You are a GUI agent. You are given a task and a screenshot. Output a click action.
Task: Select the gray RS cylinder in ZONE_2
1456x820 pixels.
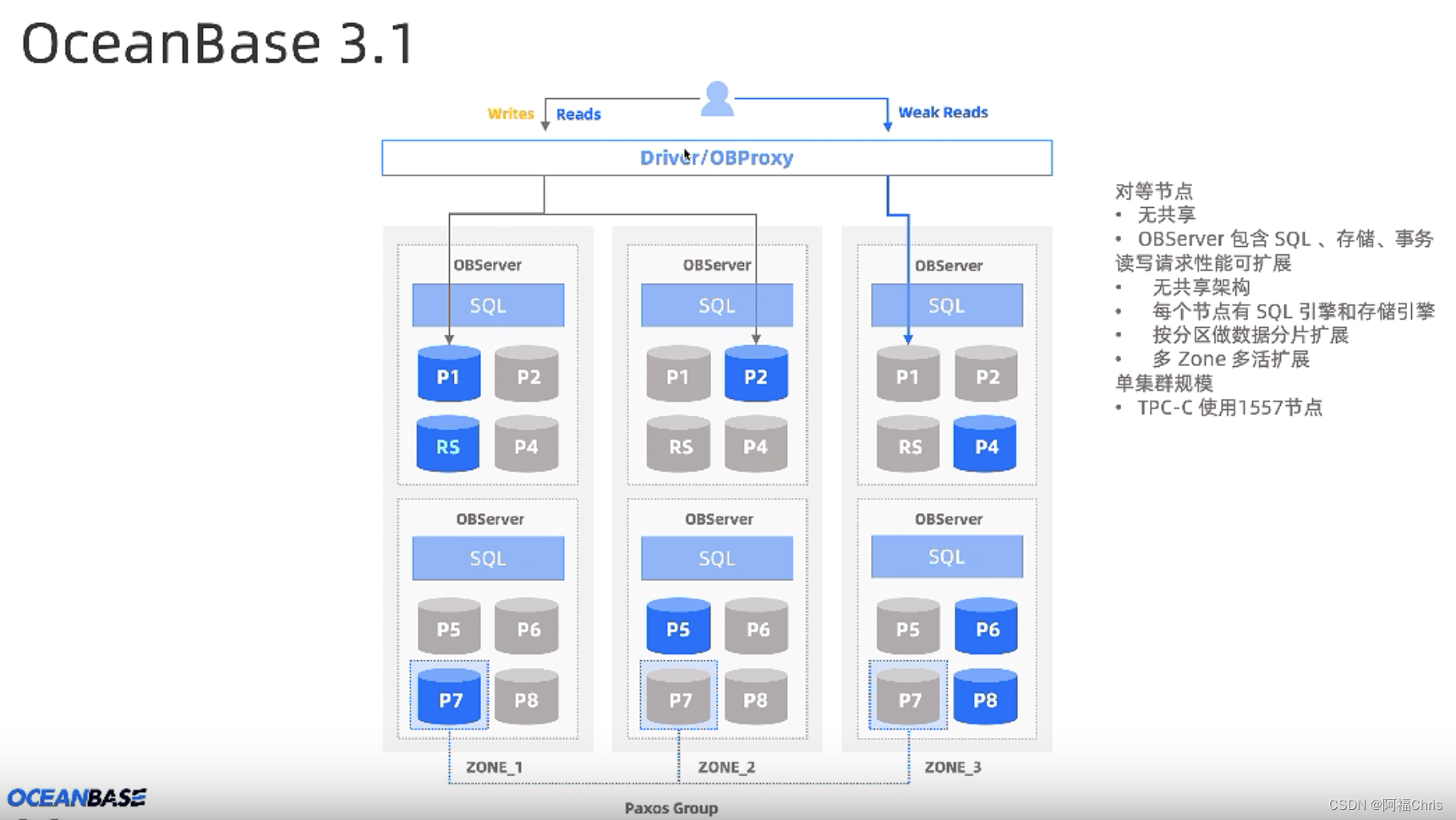click(679, 443)
